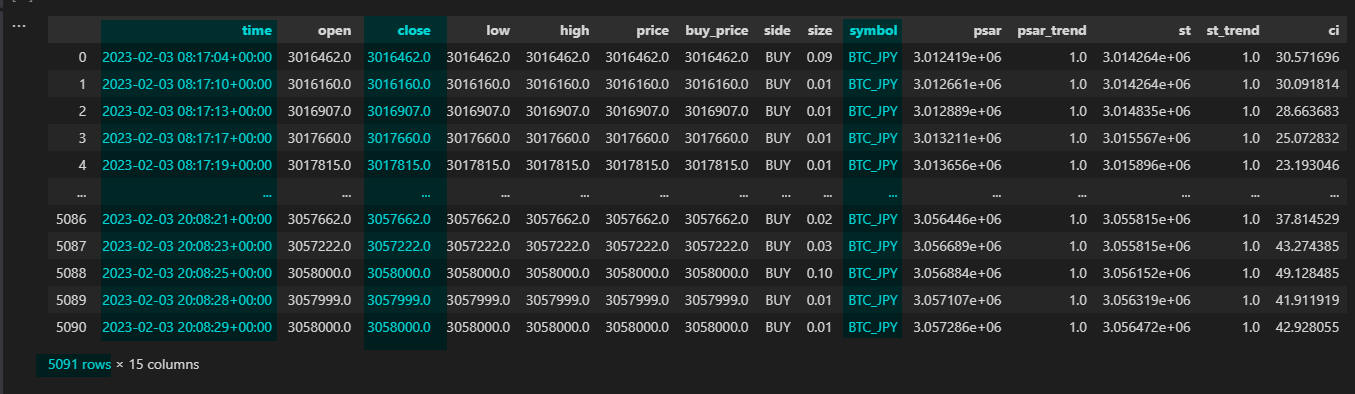Select the 'symbol' column header

[x=873, y=31]
